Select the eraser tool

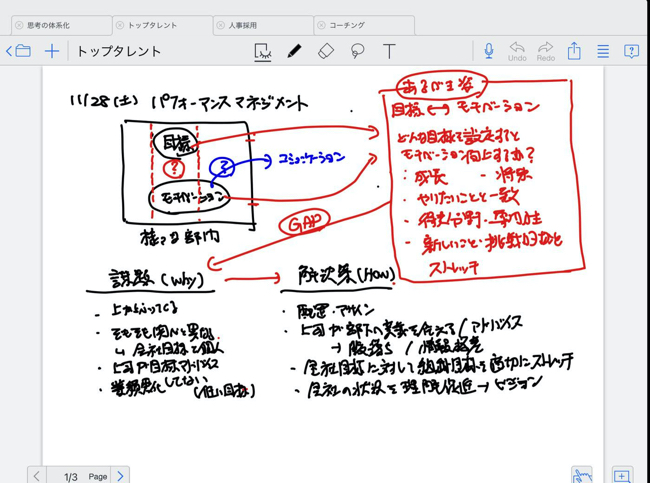pyautogui.click(x=325, y=51)
